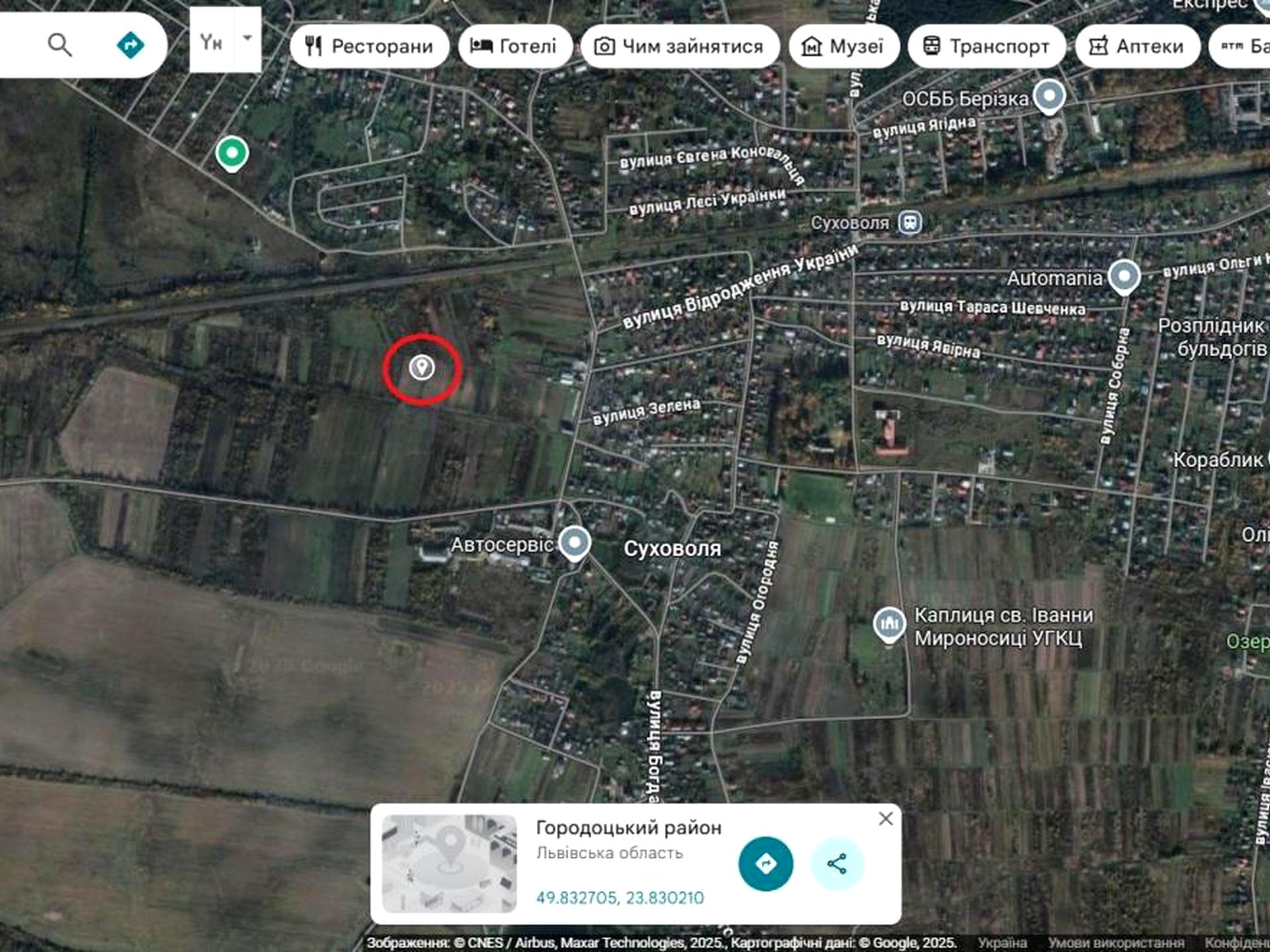Click directions button in the info card
The width and height of the screenshot is (1270, 952).
[x=766, y=864]
